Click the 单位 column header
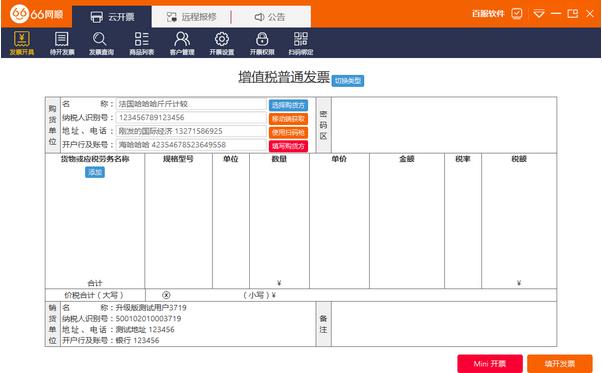 [x=231, y=159]
